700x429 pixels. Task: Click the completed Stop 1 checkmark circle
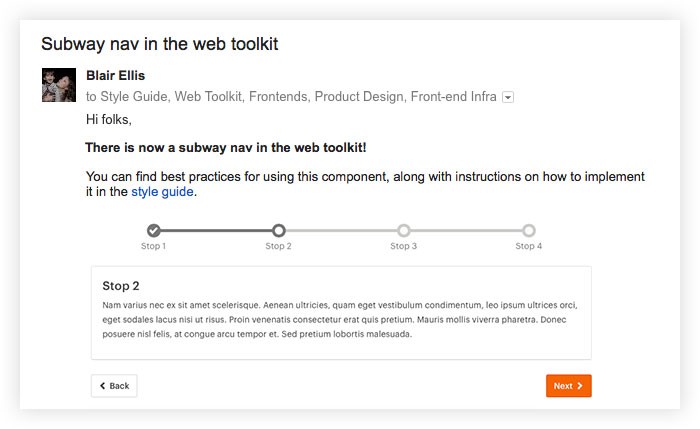[x=154, y=230]
